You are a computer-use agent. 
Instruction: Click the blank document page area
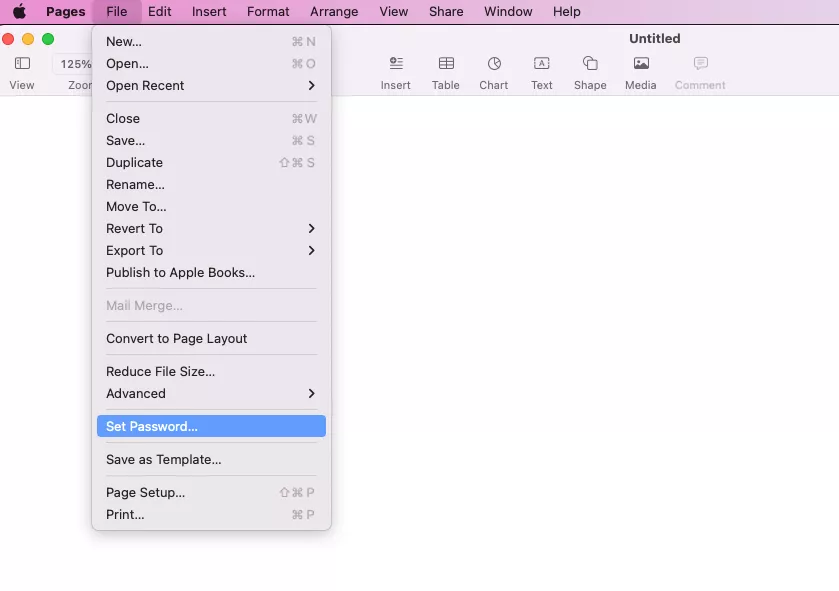(585, 342)
